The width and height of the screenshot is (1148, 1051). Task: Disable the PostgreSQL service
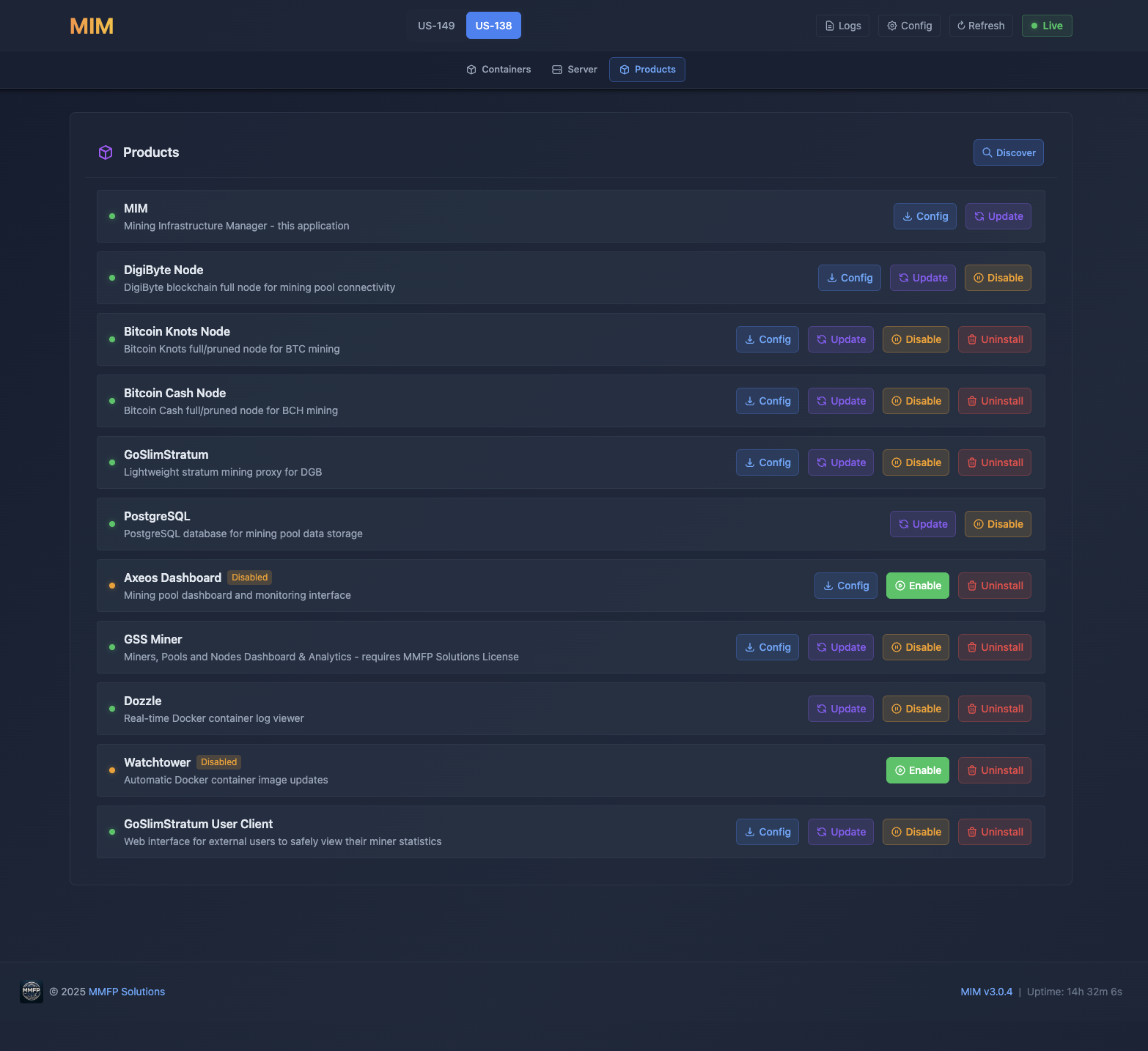pyautogui.click(x=998, y=524)
